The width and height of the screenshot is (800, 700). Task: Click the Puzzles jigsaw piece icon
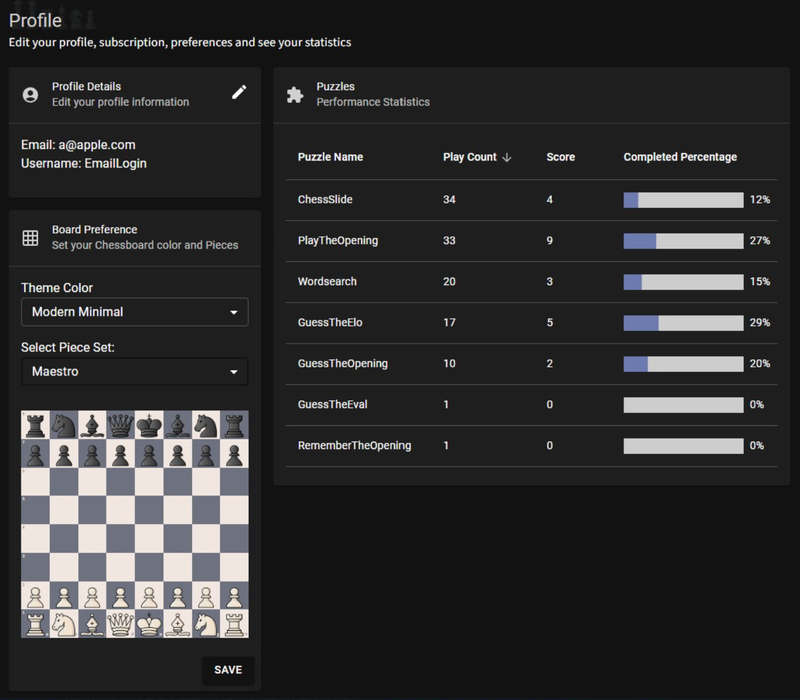click(295, 95)
